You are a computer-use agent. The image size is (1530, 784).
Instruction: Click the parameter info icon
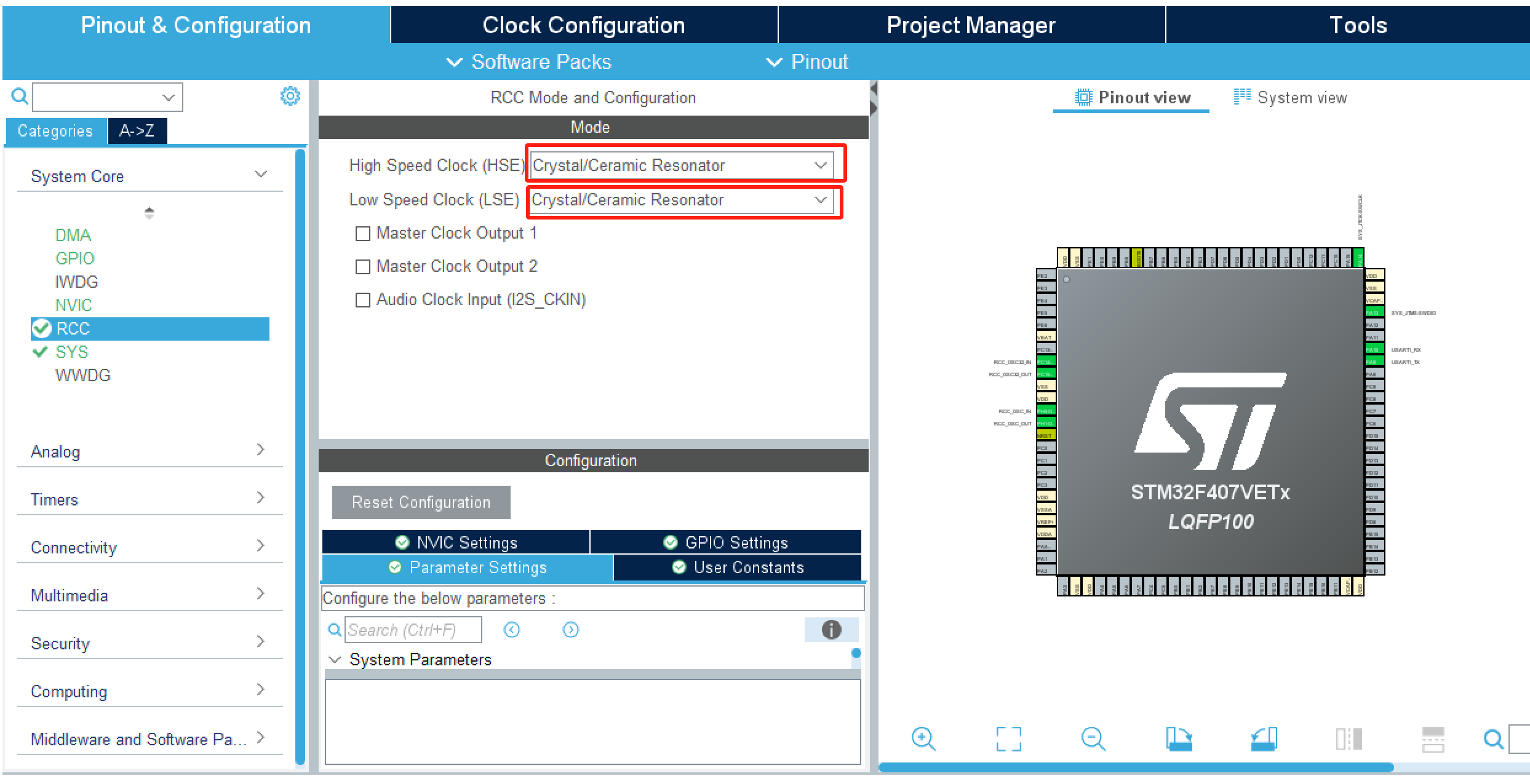pos(831,630)
